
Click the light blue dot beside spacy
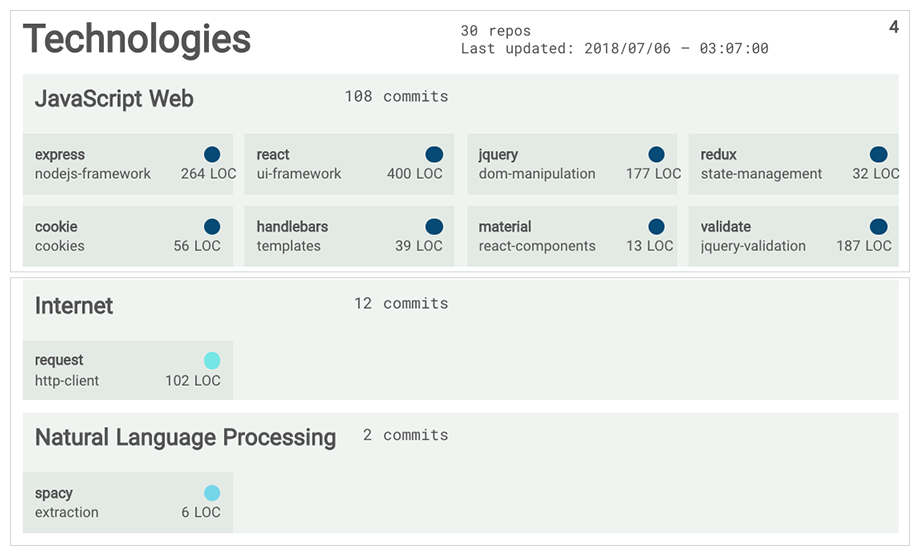click(212, 493)
